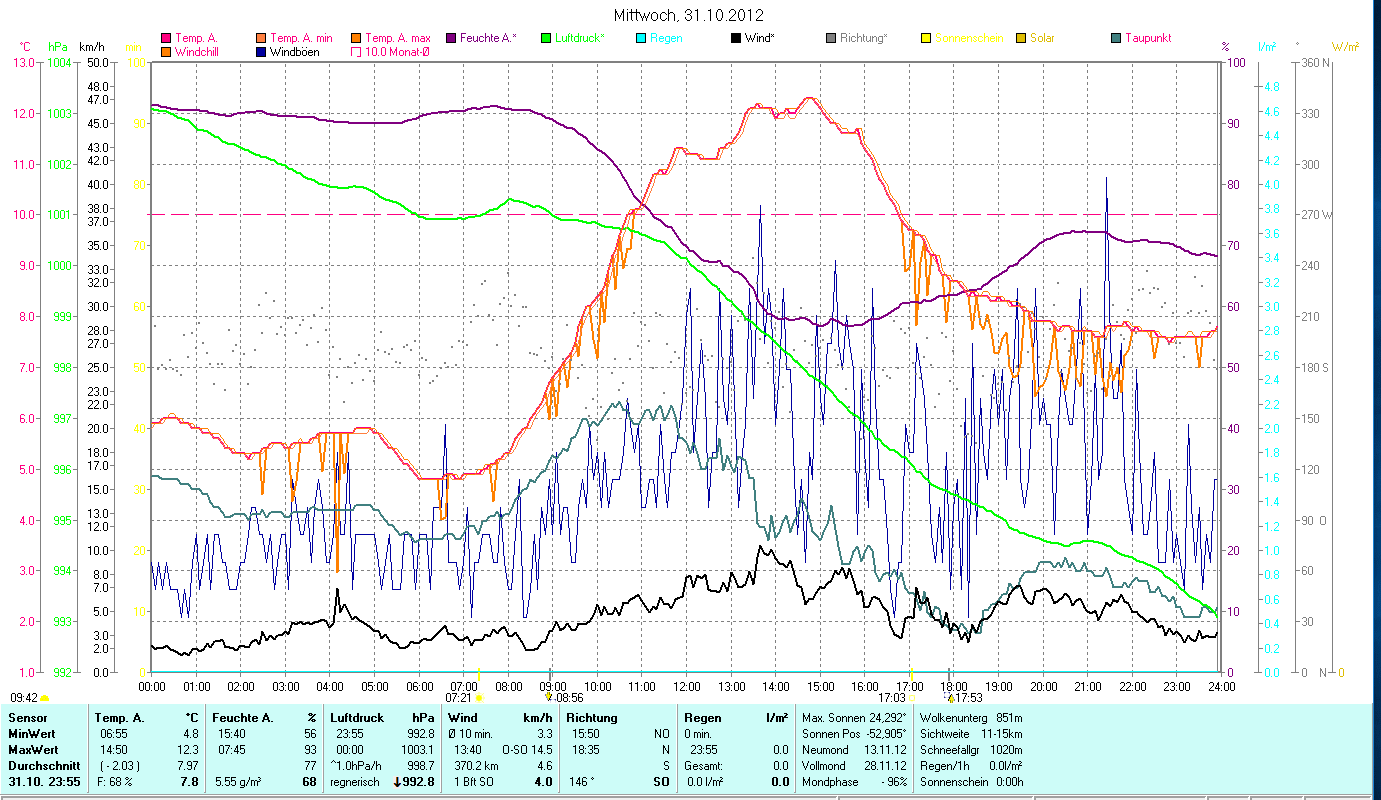The width and height of the screenshot is (1381, 800).
Task: Click the Neumond 13.11.12 entry
Action: (x=854, y=750)
